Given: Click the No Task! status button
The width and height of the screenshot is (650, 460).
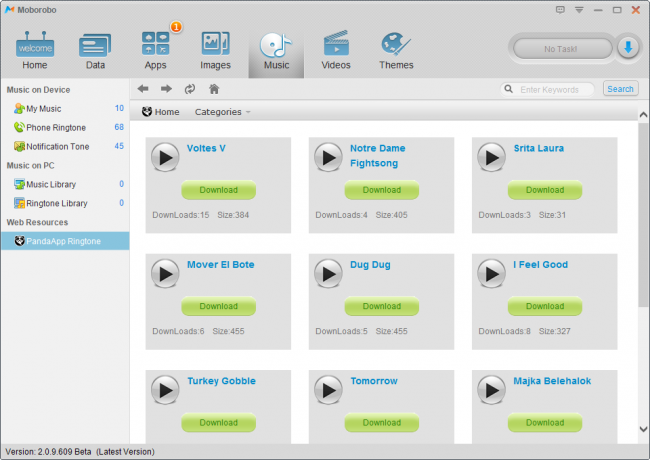Looking at the screenshot, I should tap(562, 49).
